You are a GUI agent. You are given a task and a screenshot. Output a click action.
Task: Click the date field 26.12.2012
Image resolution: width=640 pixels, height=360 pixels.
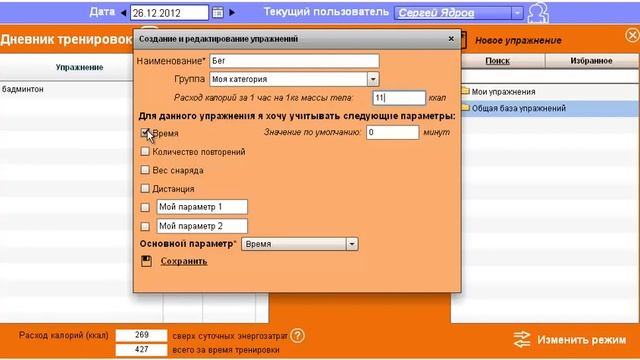169,13
